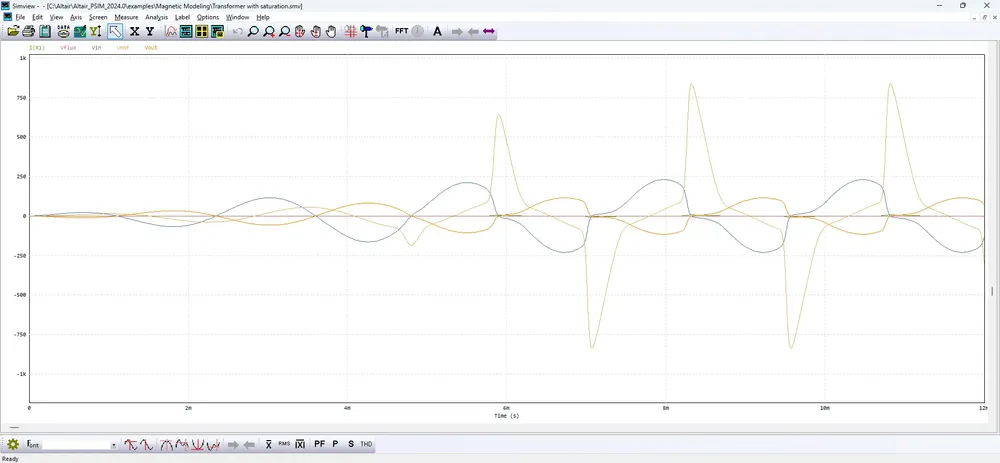The height and width of the screenshot is (463, 1000).
Task: Open the Screen menu
Action: [98, 17]
